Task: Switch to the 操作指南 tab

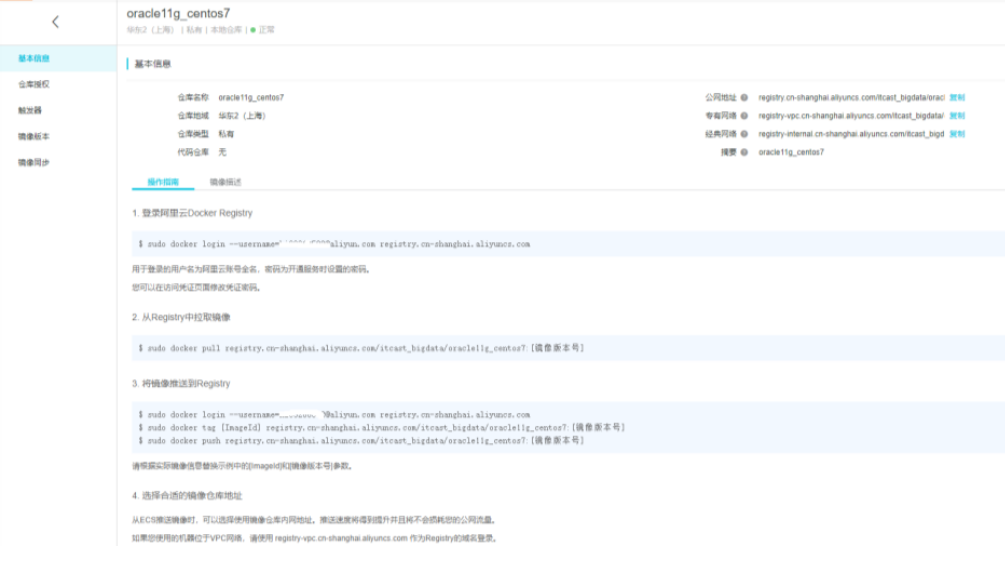Action: coord(163,182)
